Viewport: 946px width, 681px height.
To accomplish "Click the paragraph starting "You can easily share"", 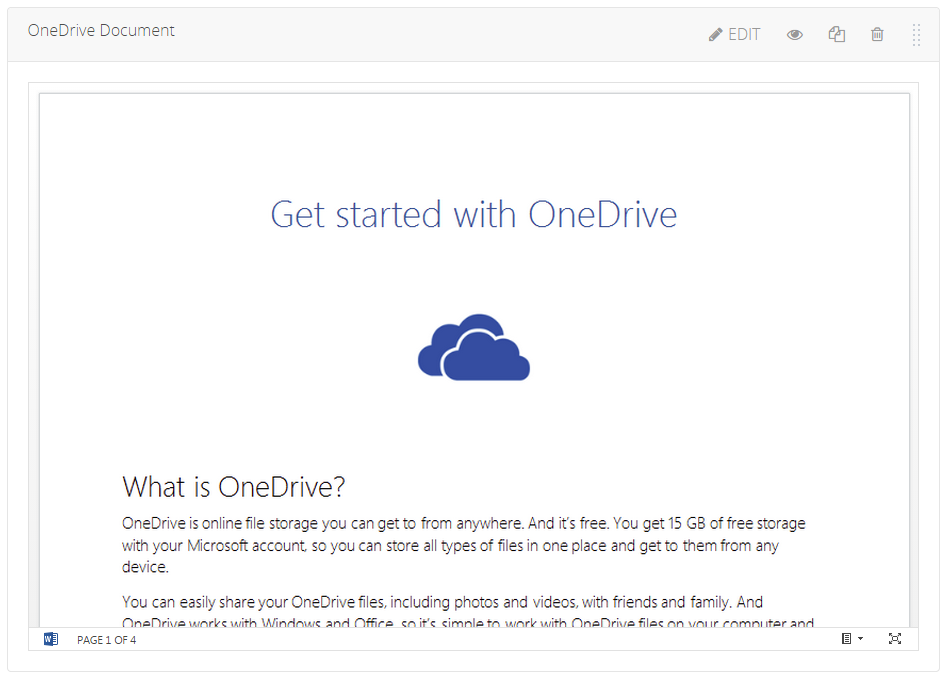I will pyautogui.click(x=468, y=612).
